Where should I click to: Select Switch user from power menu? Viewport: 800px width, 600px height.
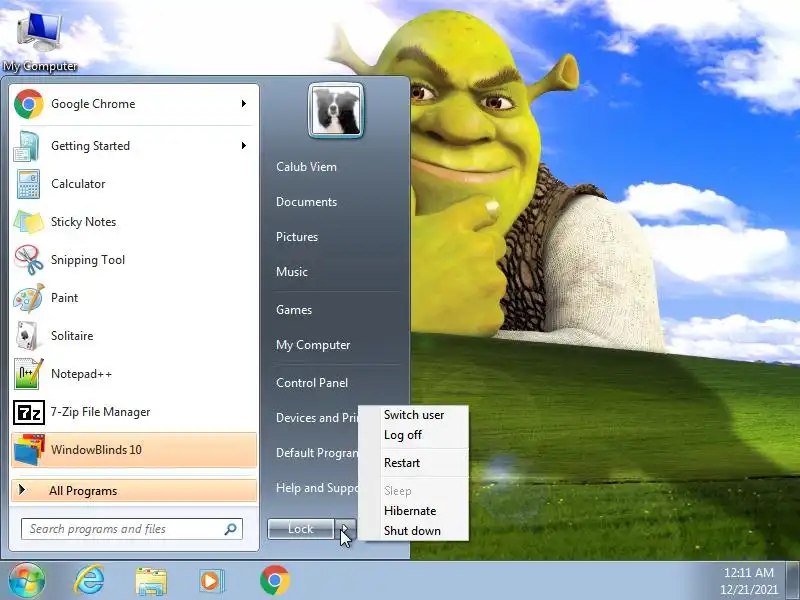pyautogui.click(x=414, y=415)
